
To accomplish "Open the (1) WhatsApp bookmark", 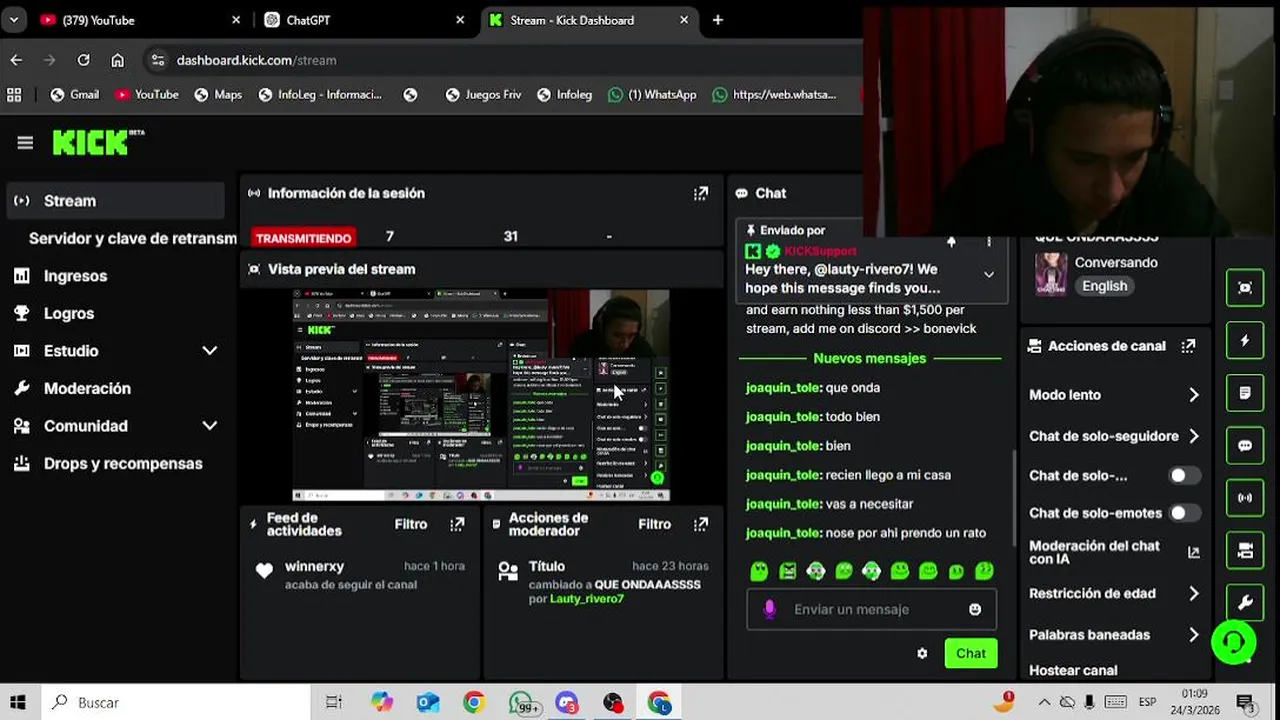I will 652,95.
